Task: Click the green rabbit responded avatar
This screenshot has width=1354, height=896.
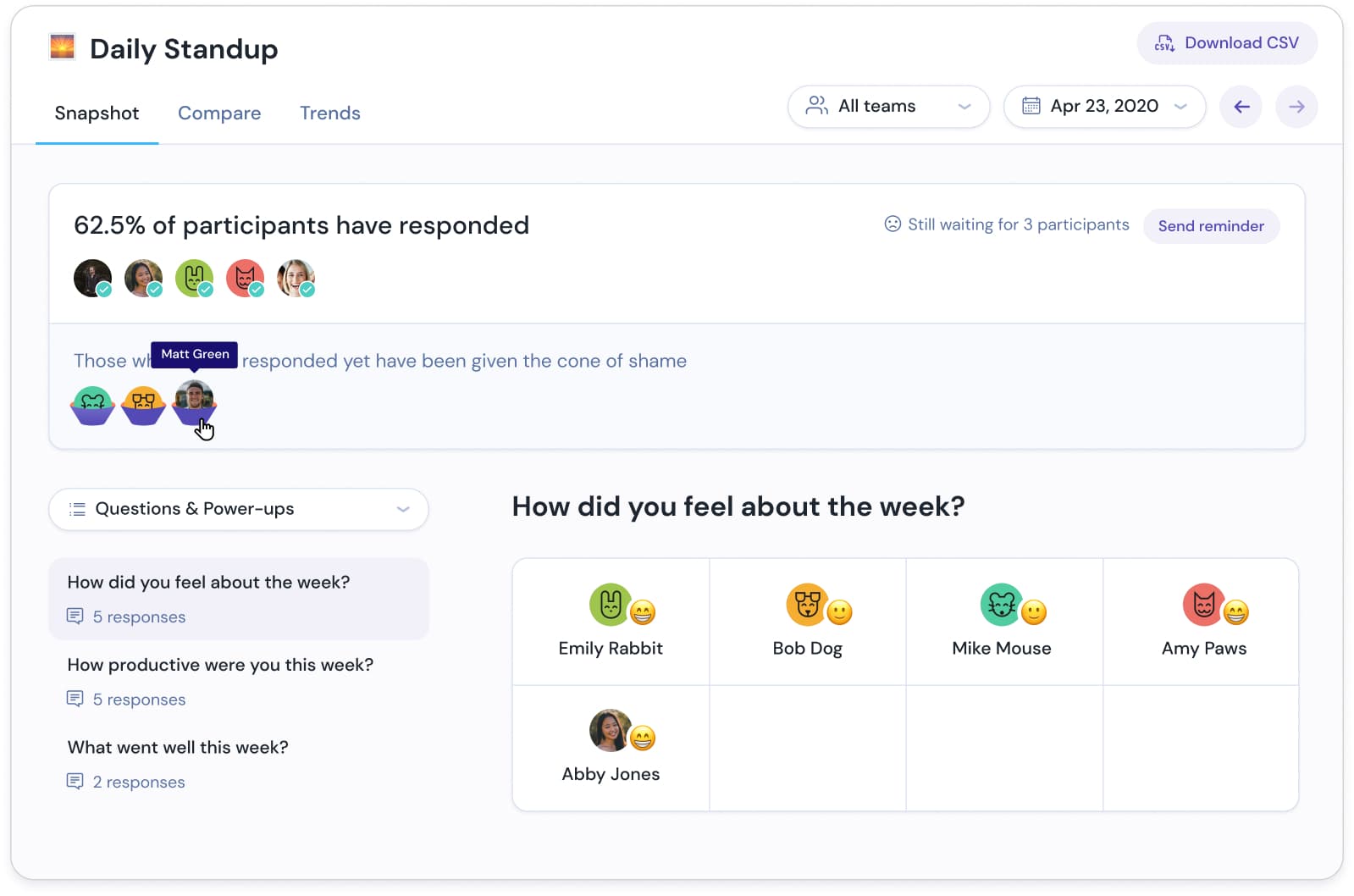Action: 194,278
